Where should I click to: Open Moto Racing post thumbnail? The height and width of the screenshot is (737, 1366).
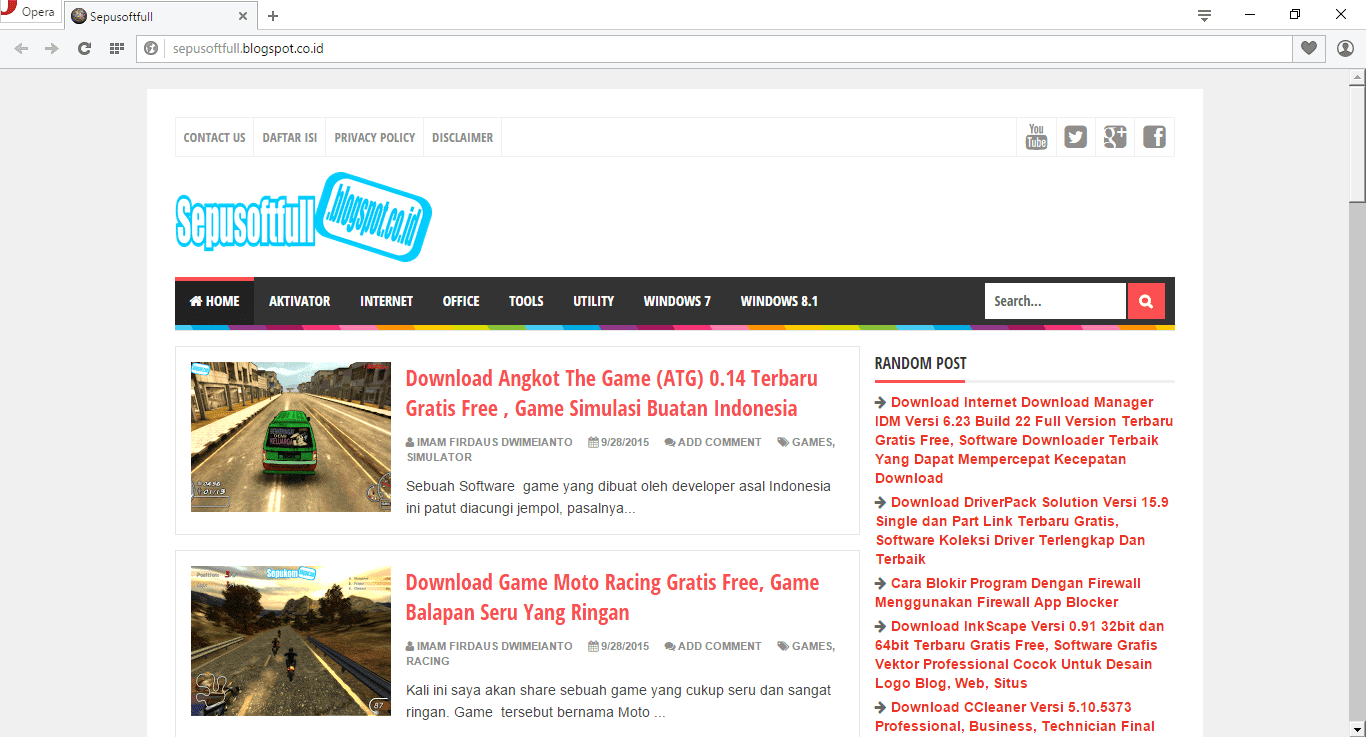291,641
